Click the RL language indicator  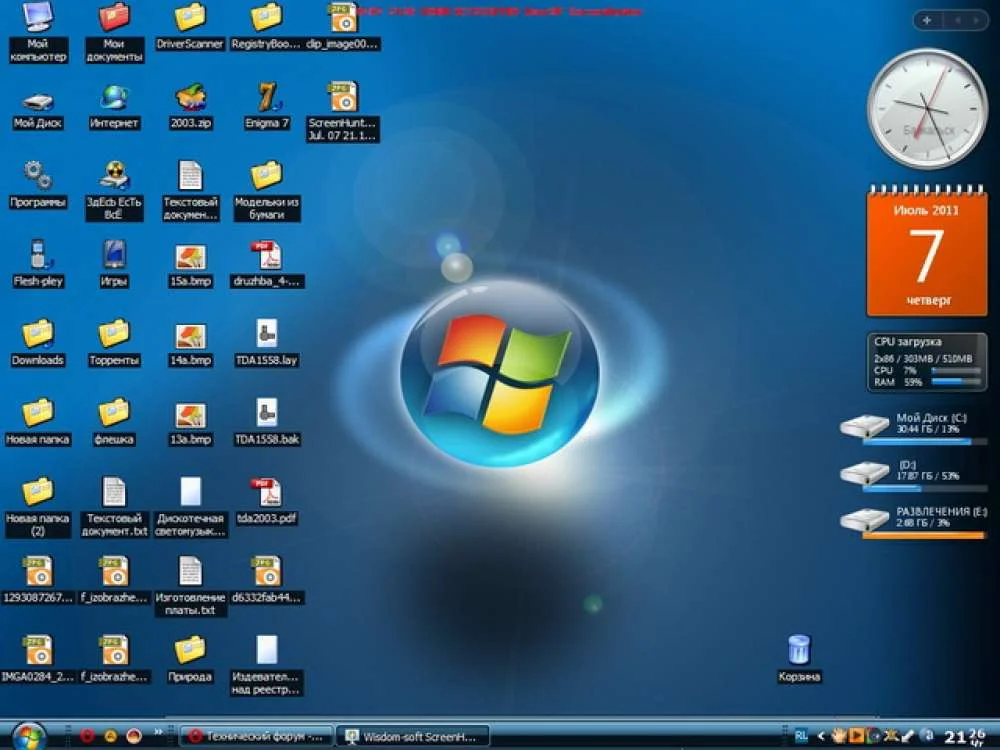pyautogui.click(x=802, y=736)
